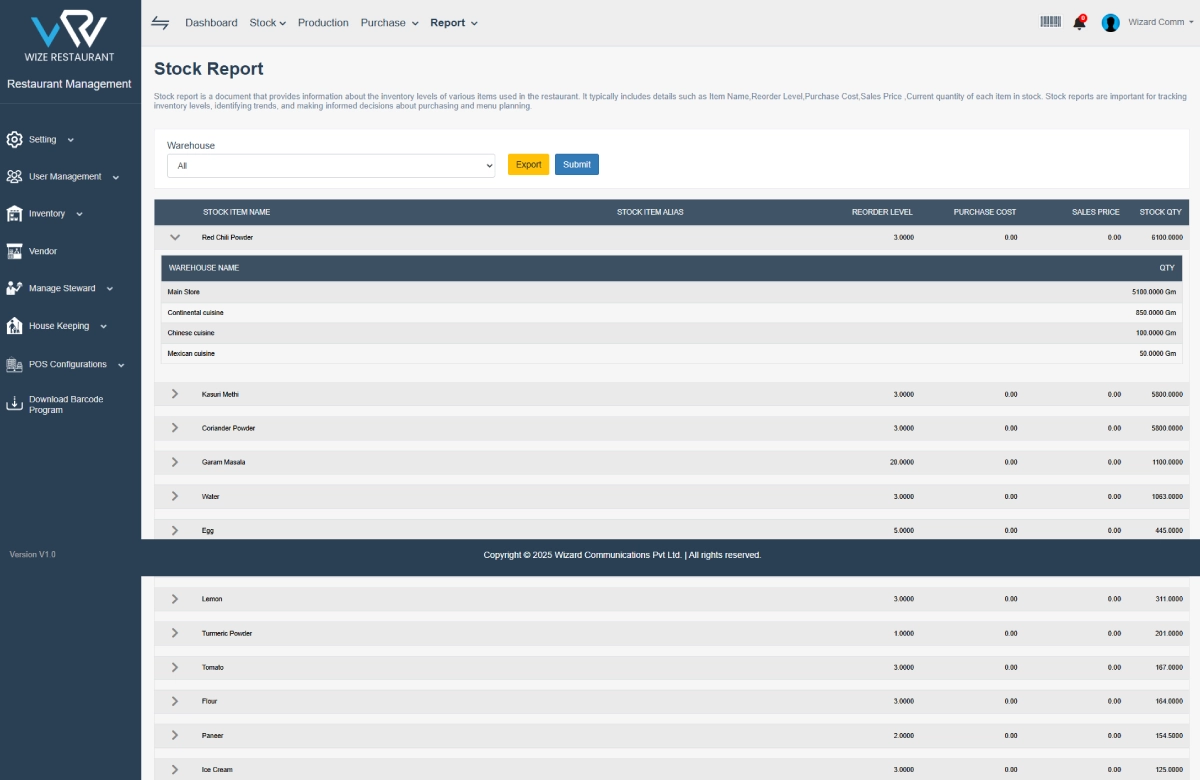Click the yellow Export button
The height and width of the screenshot is (780, 1200).
(528, 165)
